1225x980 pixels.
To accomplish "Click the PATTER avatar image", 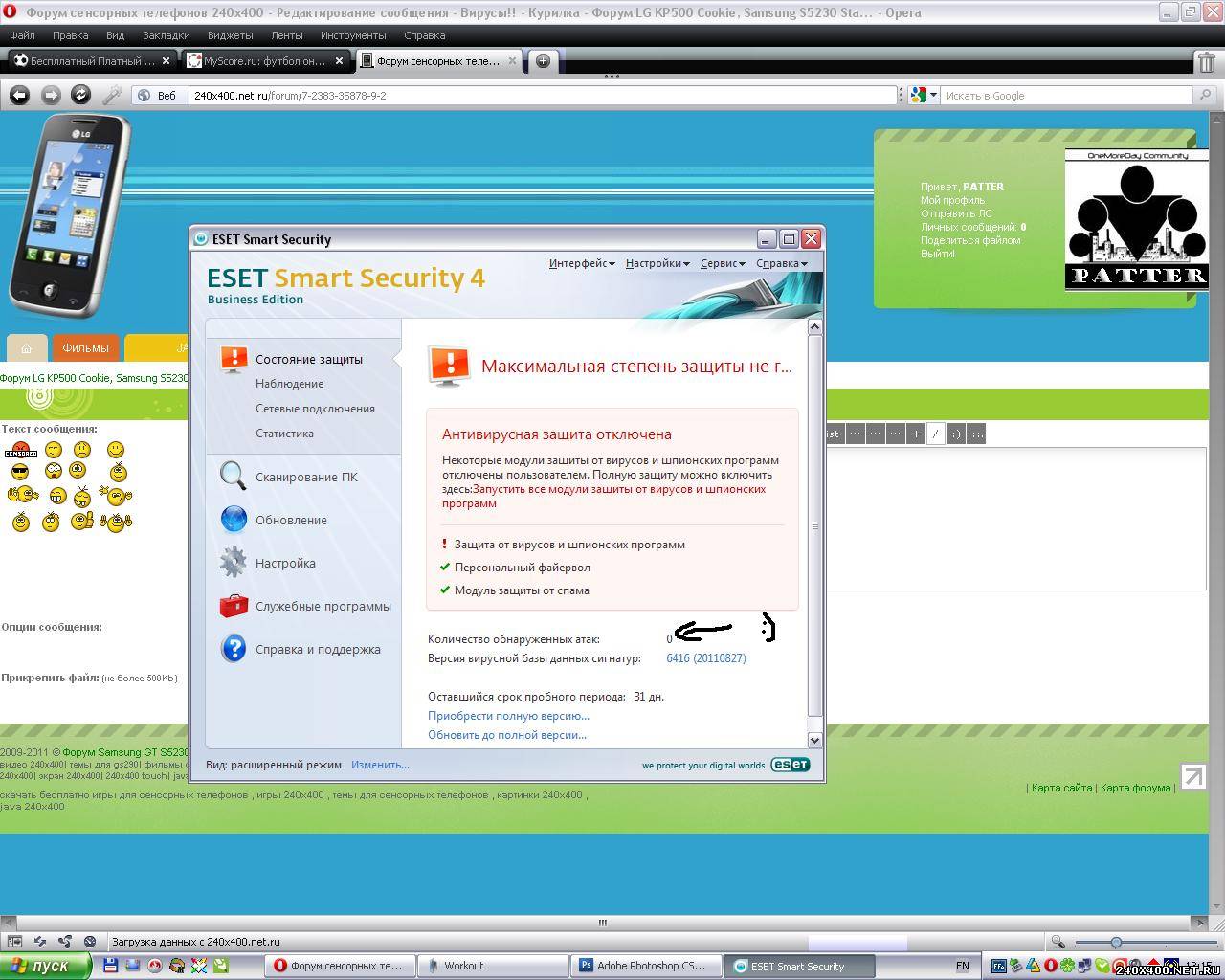I will pyautogui.click(x=1136, y=219).
